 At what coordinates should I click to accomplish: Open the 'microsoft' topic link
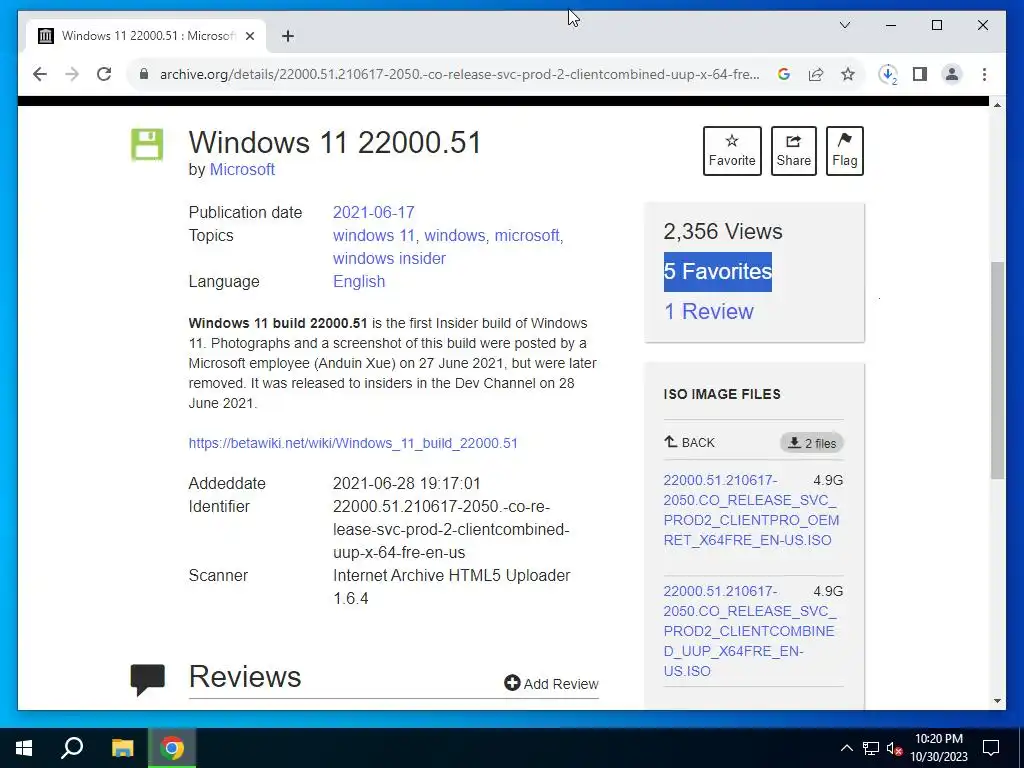click(527, 235)
